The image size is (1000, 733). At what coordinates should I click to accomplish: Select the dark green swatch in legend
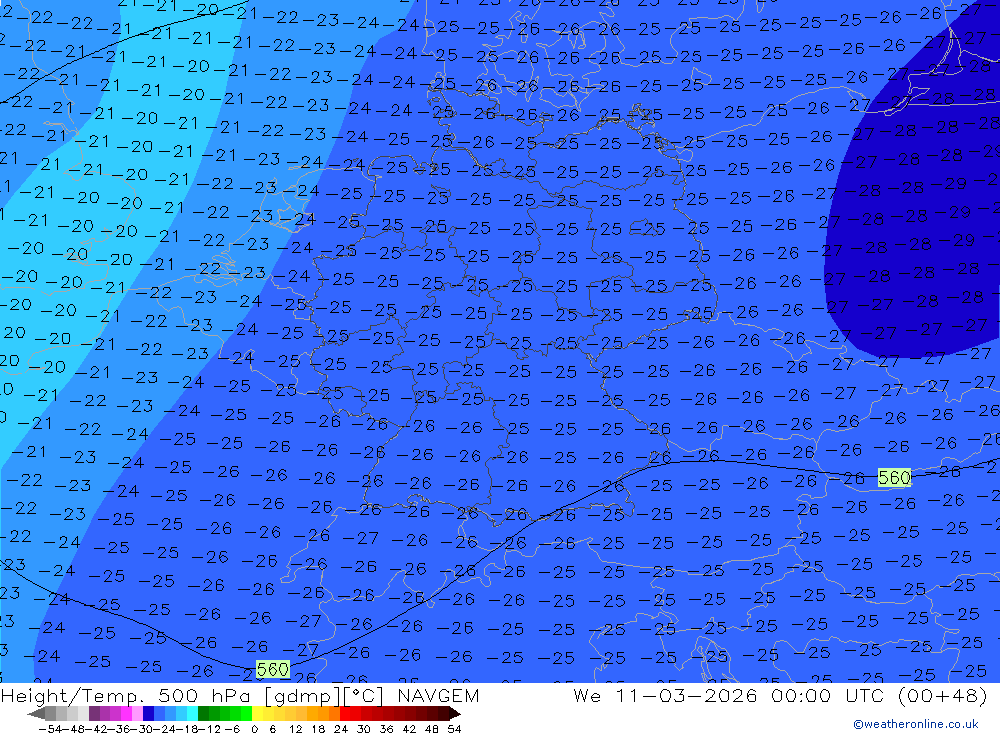pos(203,714)
